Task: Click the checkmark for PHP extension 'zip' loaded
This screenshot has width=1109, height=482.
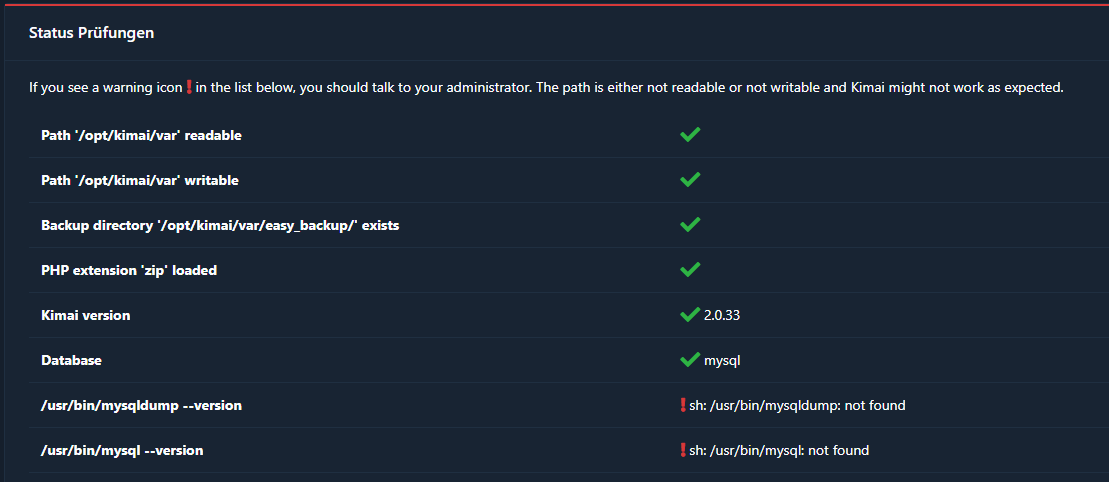Action: (690, 270)
